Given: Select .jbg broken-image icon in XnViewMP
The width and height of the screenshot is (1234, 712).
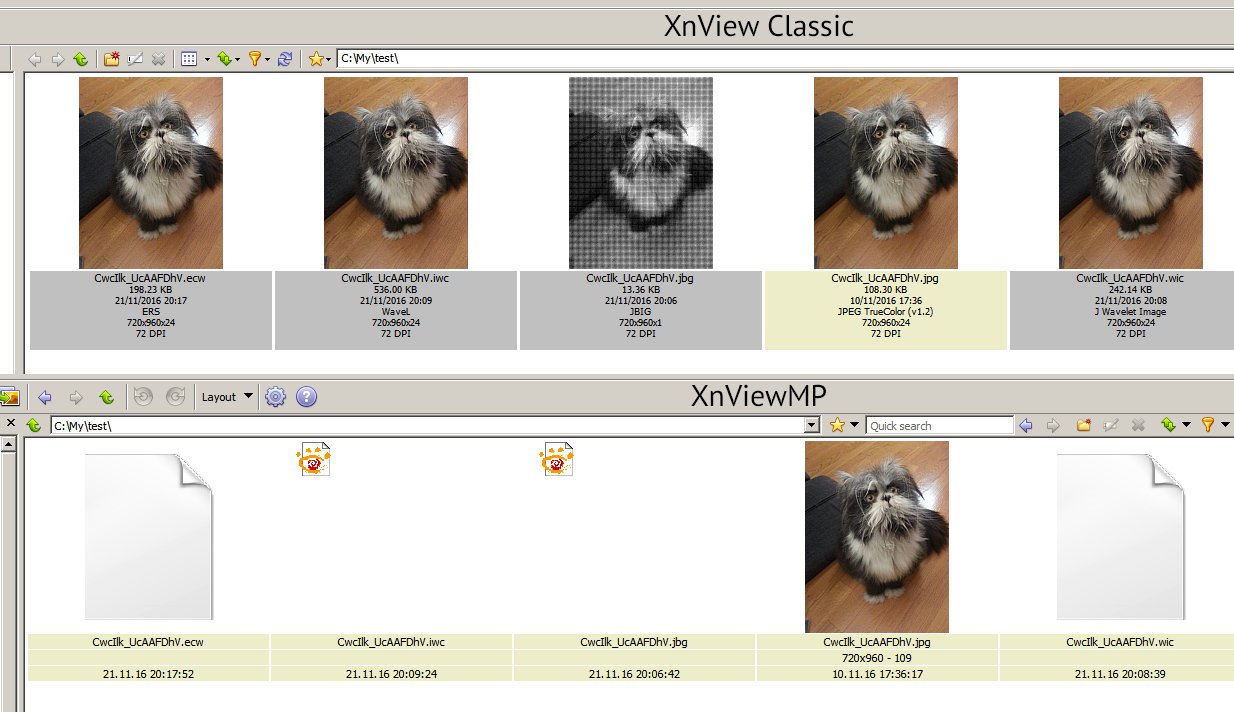Looking at the screenshot, I should click(557, 459).
